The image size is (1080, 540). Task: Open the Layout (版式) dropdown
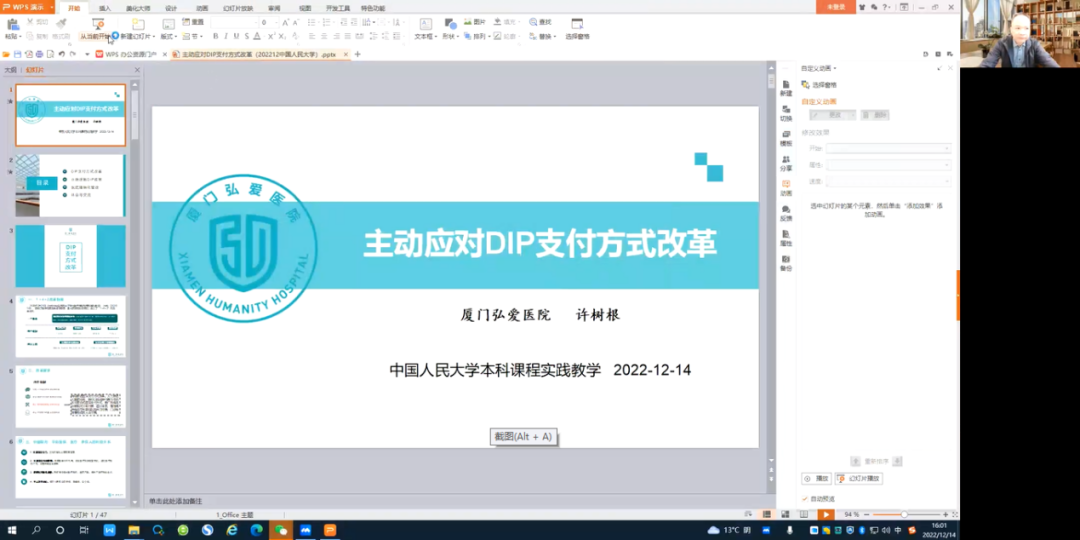[x=169, y=37]
